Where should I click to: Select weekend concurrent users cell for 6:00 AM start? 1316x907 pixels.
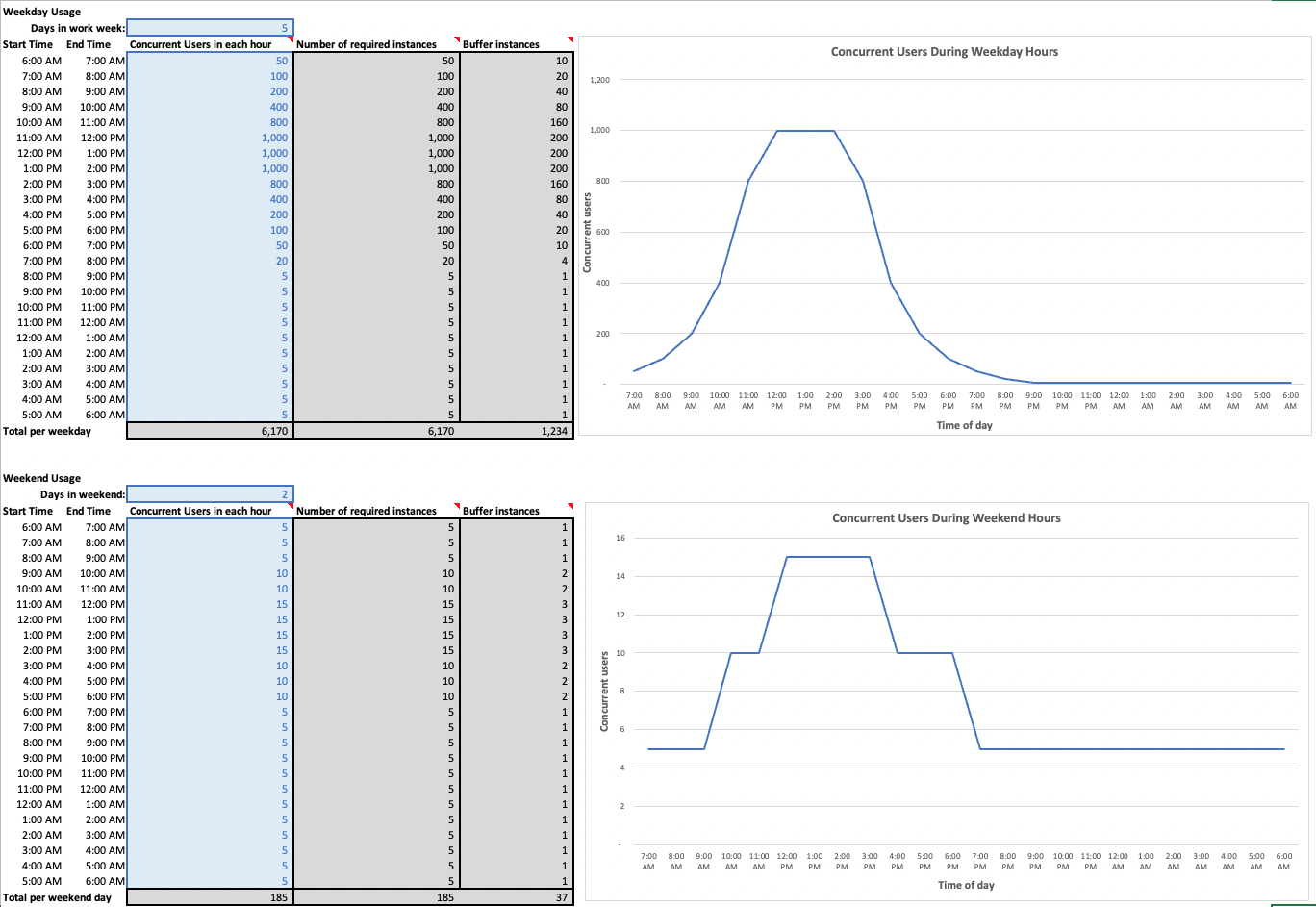[210, 527]
